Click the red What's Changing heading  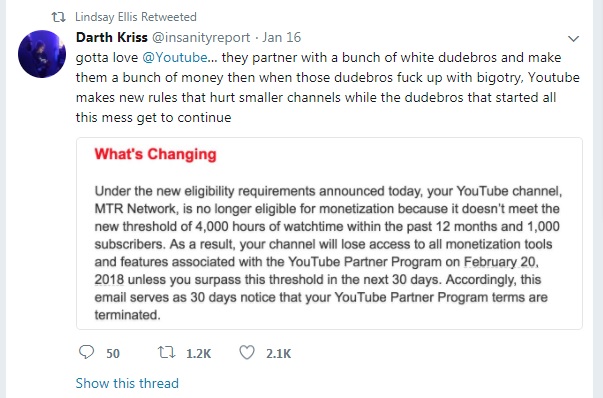click(155, 154)
